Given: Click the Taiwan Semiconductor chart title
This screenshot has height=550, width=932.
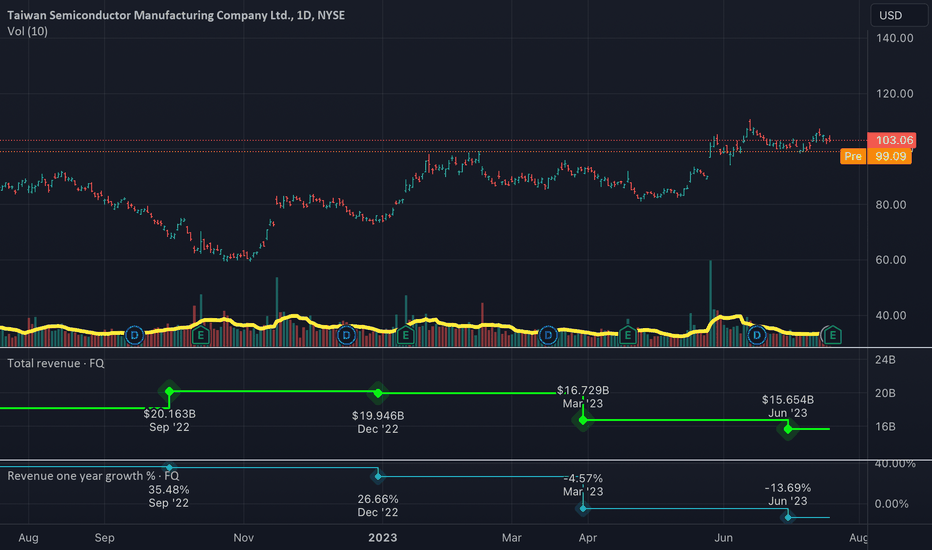Looking at the screenshot, I should [176, 15].
